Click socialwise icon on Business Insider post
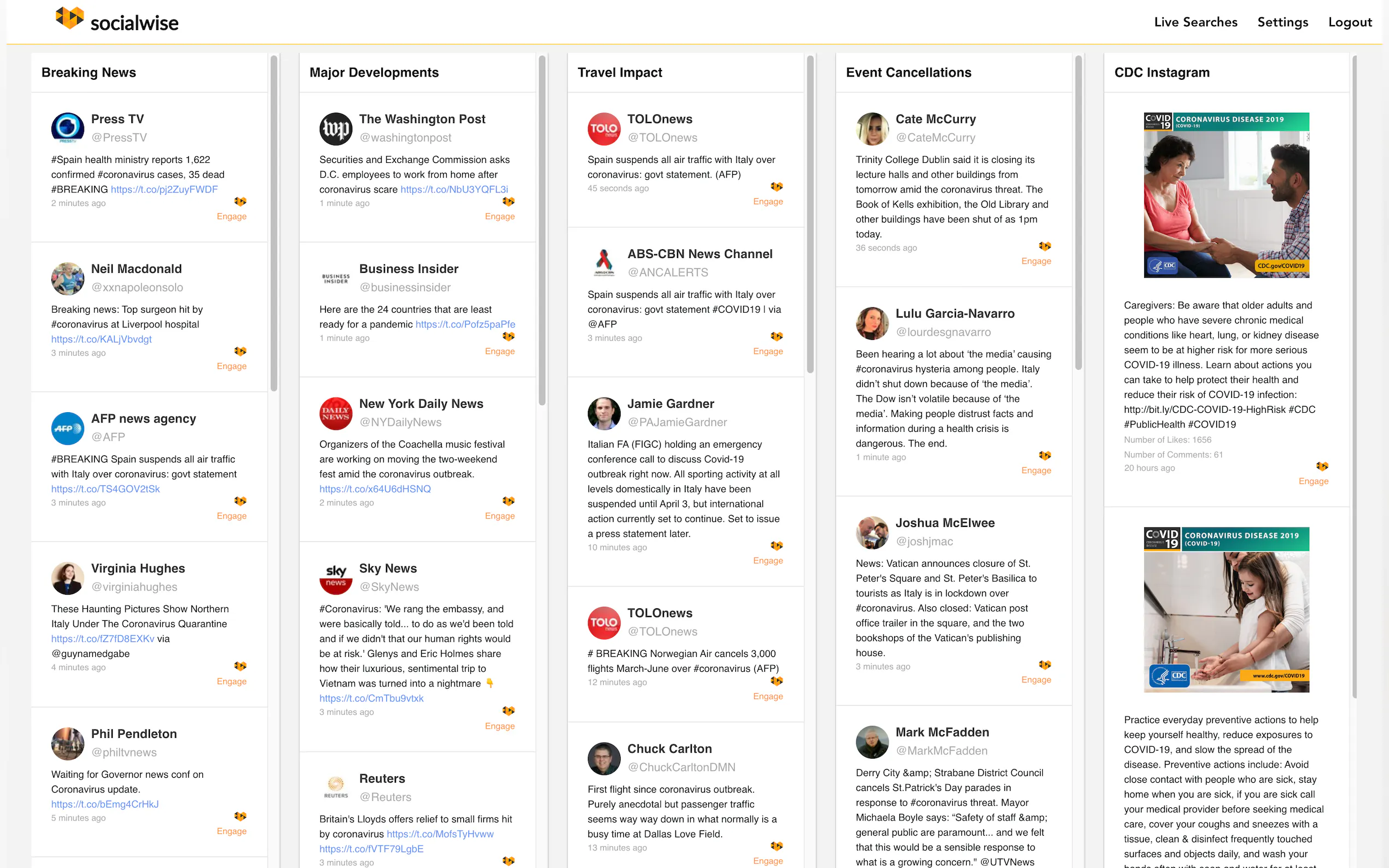 (x=508, y=336)
